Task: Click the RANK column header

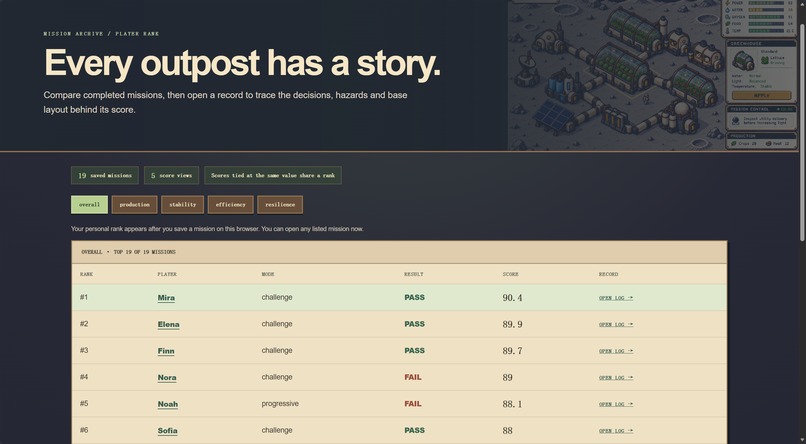Action: pos(86,274)
